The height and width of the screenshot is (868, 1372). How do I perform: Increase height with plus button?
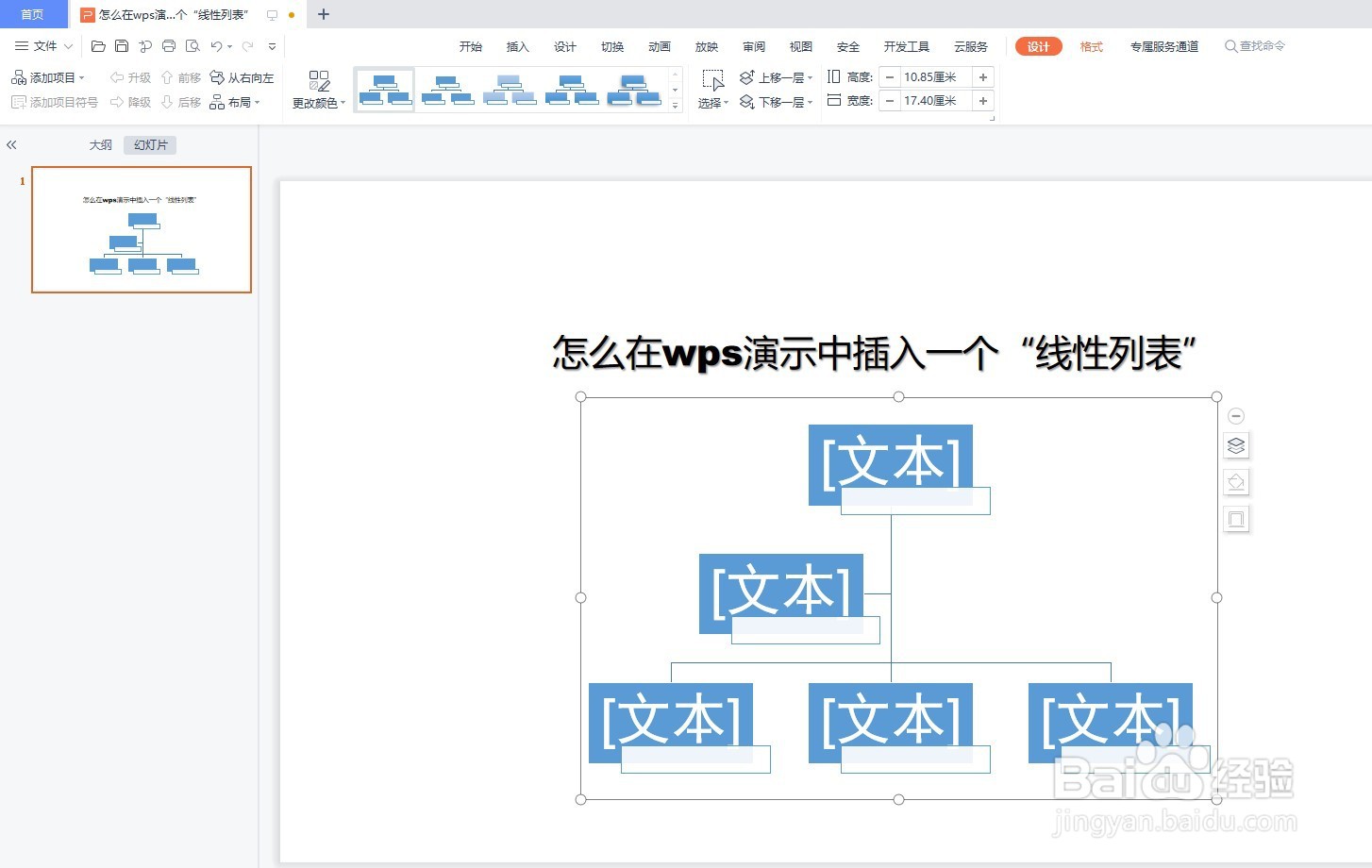(x=983, y=77)
